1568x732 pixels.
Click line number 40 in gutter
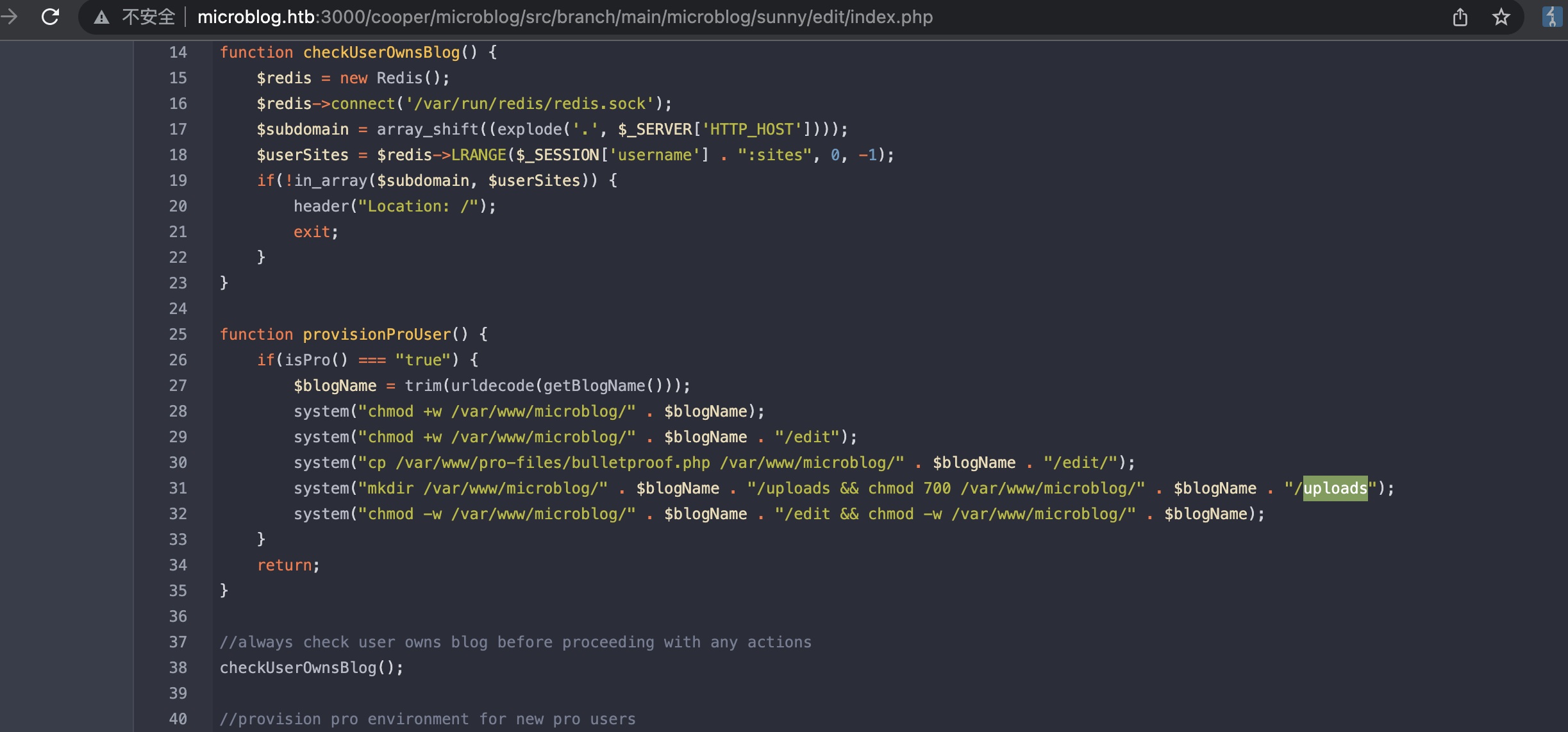[178, 719]
